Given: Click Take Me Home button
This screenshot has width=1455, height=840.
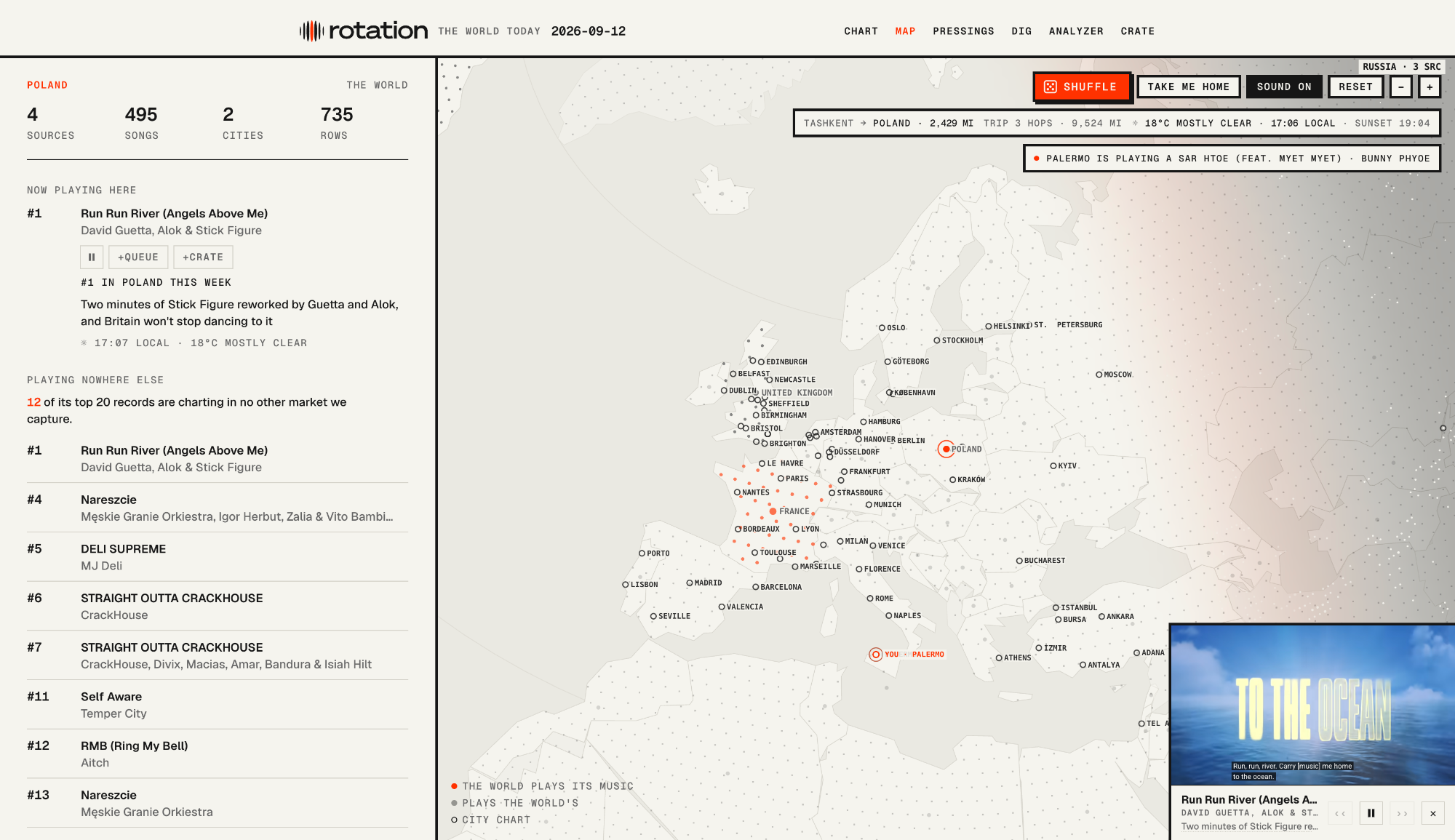Looking at the screenshot, I should [1189, 87].
